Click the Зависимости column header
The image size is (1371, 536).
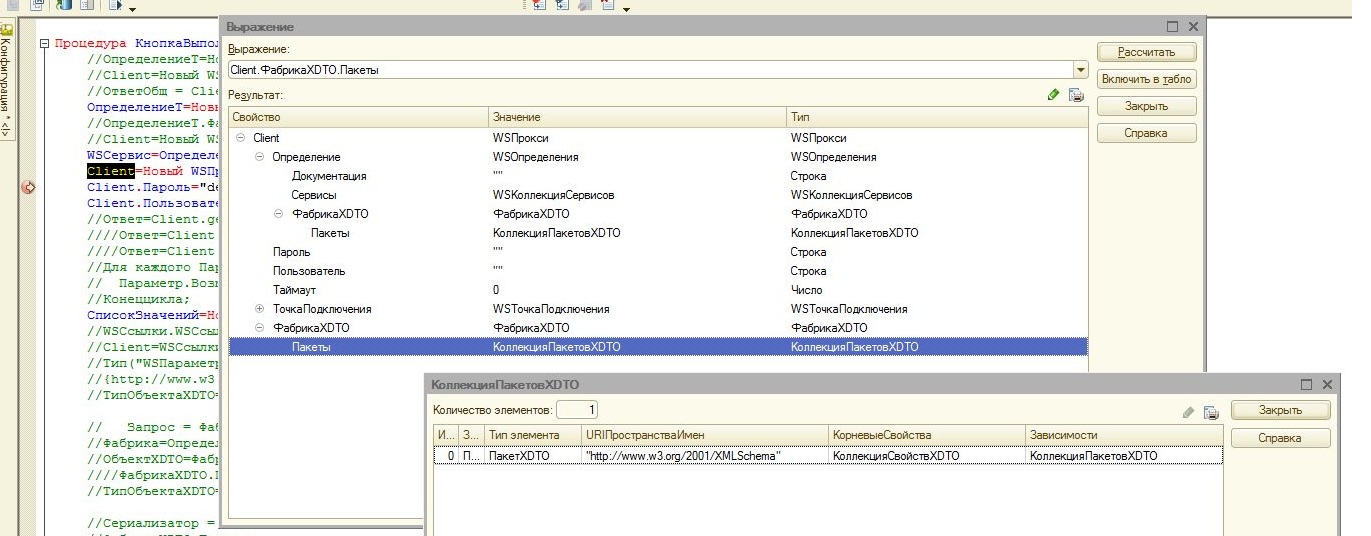[x=1124, y=435]
